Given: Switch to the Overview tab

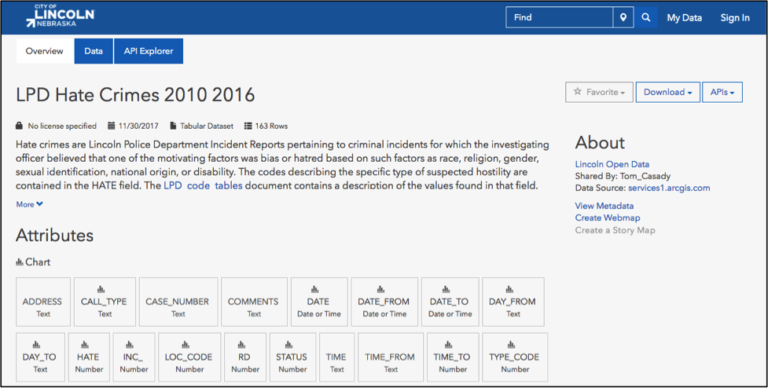Looking at the screenshot, I should 45,51.
